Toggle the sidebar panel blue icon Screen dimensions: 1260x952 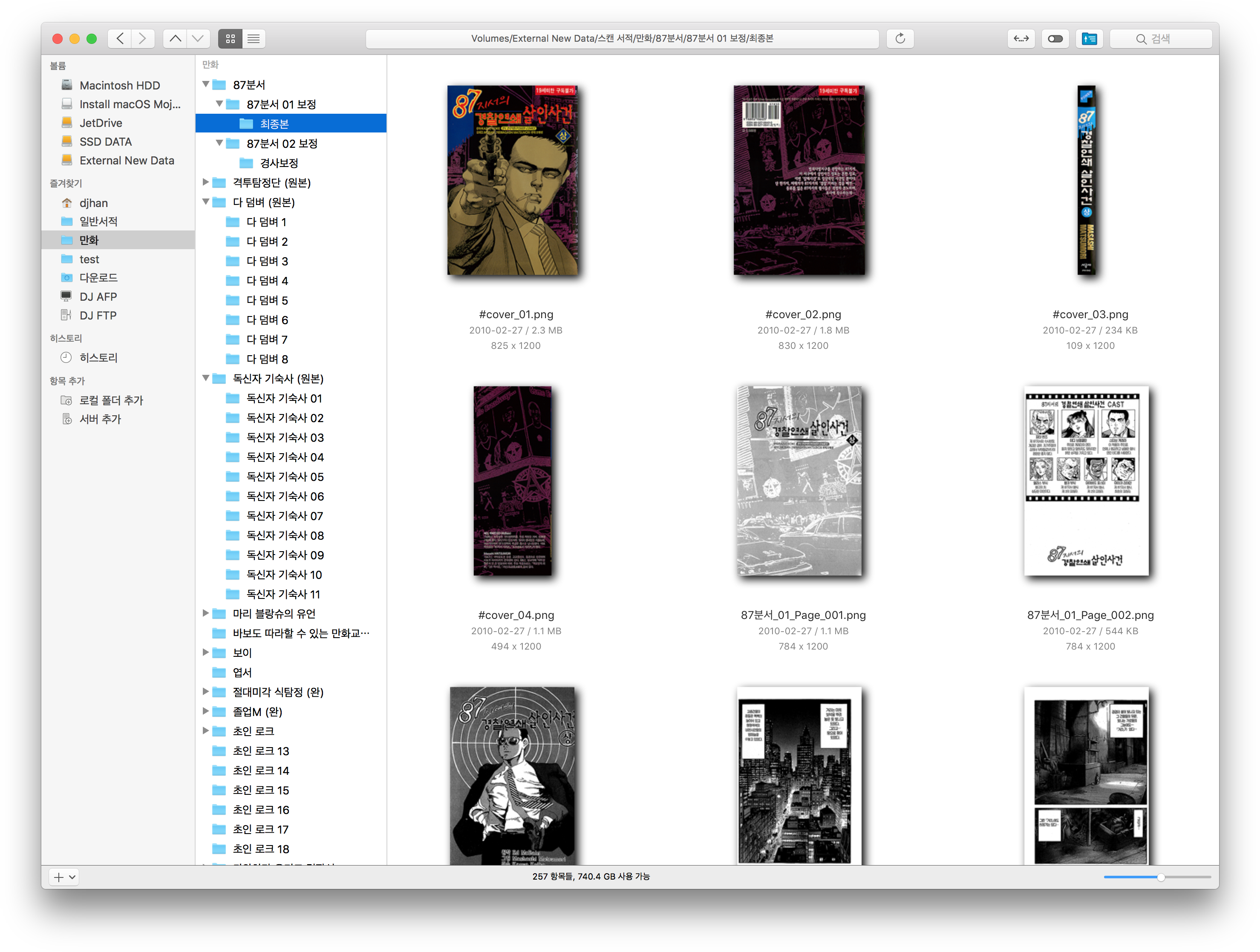(x=1089, y=39)
